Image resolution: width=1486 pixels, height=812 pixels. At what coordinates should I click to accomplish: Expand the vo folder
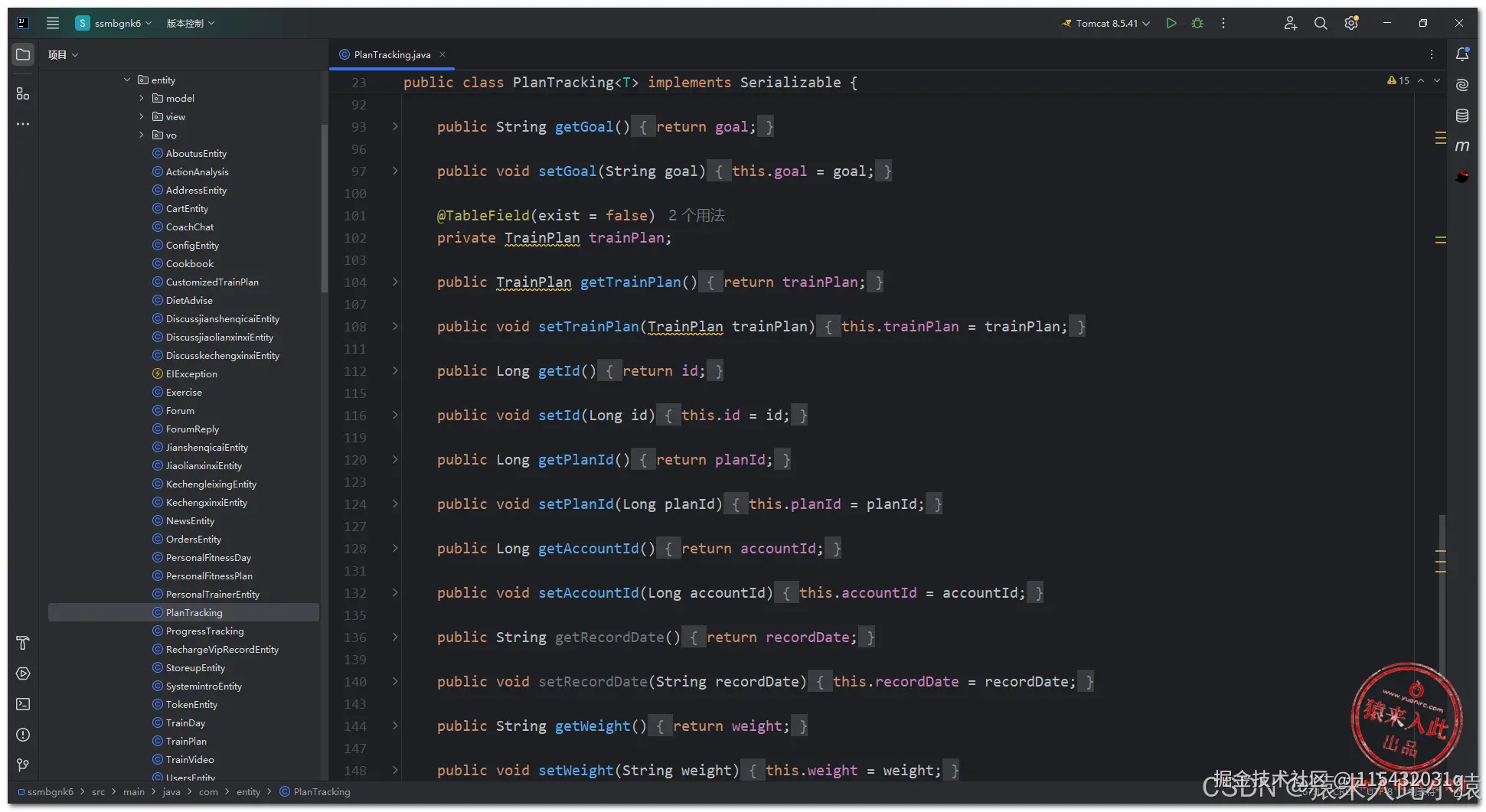(142, 135)
